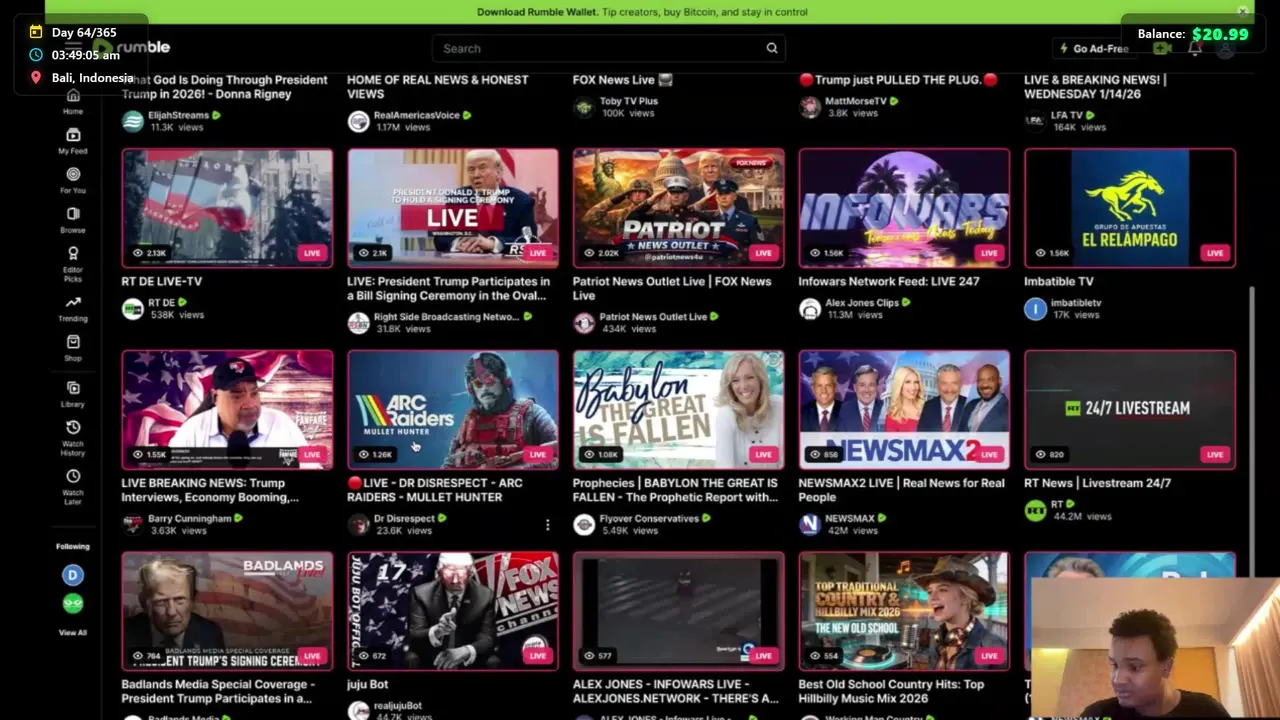Click Alex Jones Clips channel avatar
The height and width of the screenshot is (720, 1280).
810,309
